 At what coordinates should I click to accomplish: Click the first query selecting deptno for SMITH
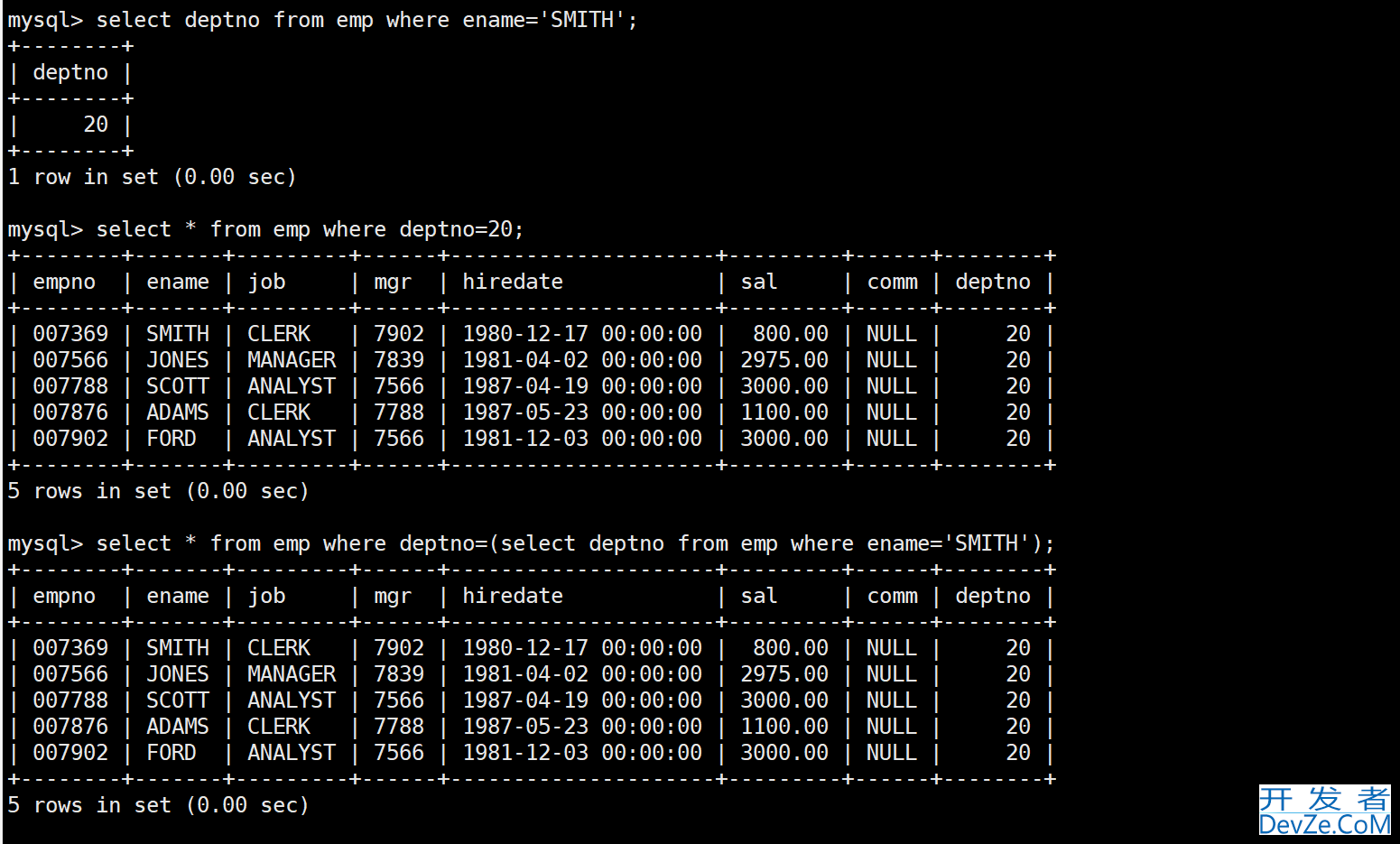click(x=322, y=20)
